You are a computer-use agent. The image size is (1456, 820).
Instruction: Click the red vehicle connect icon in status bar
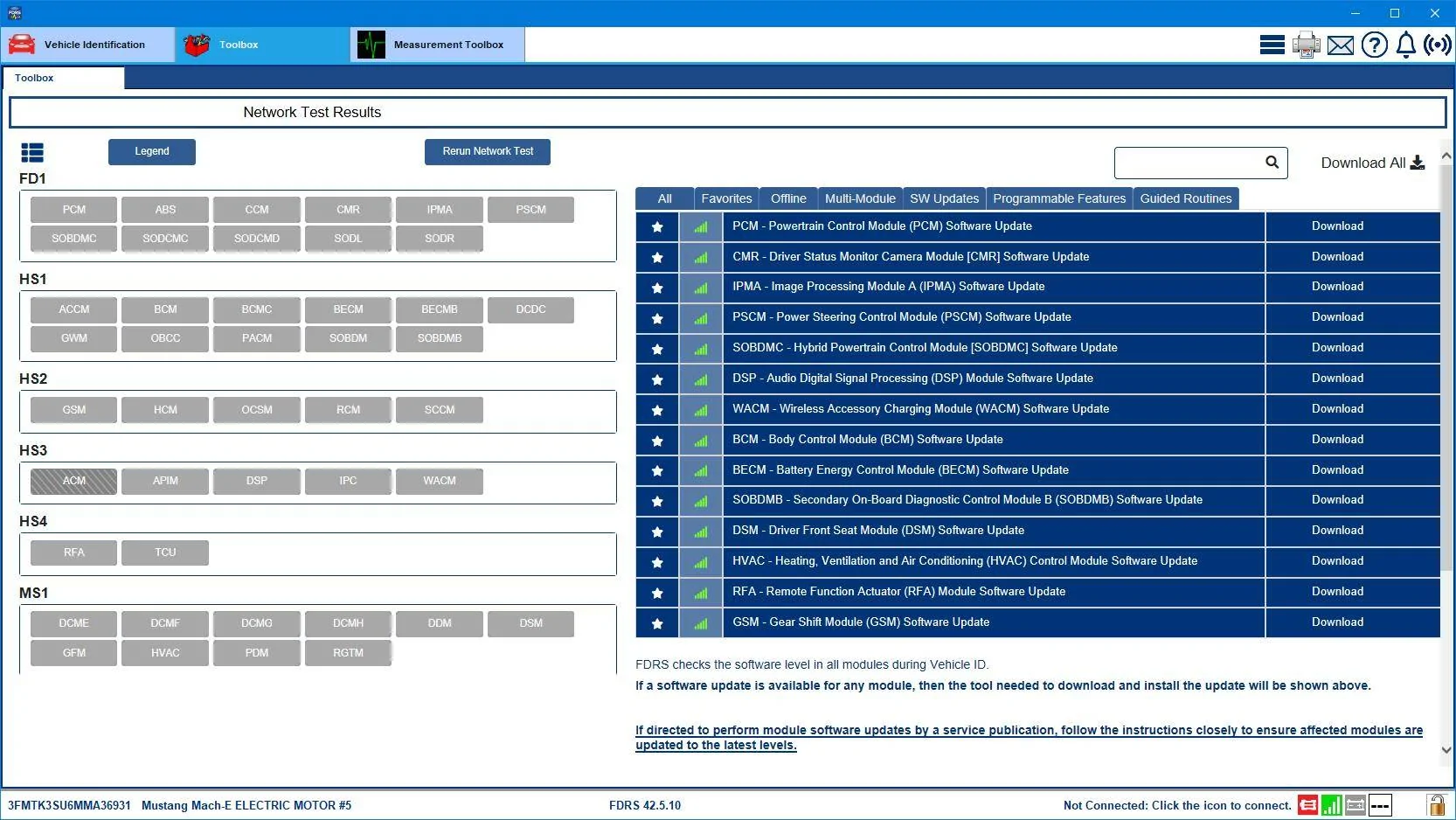[1307, 805]
